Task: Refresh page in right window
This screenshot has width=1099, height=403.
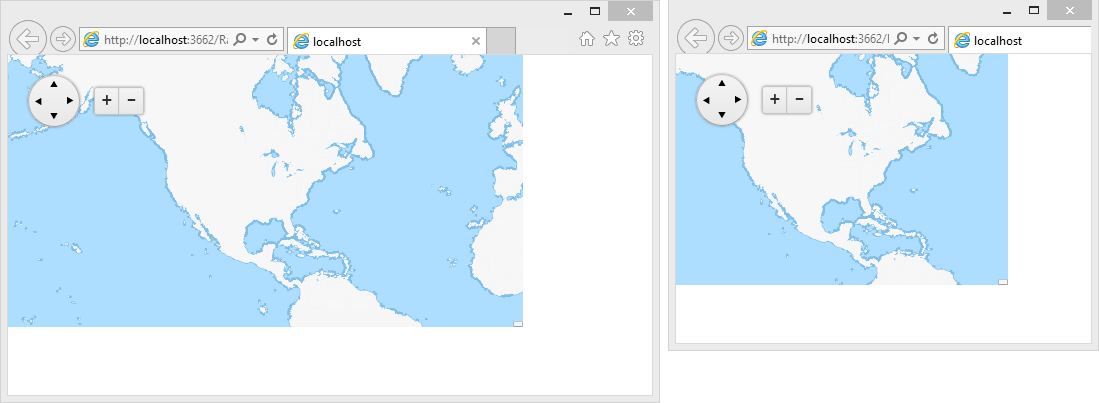Action: tap(933, 39)
